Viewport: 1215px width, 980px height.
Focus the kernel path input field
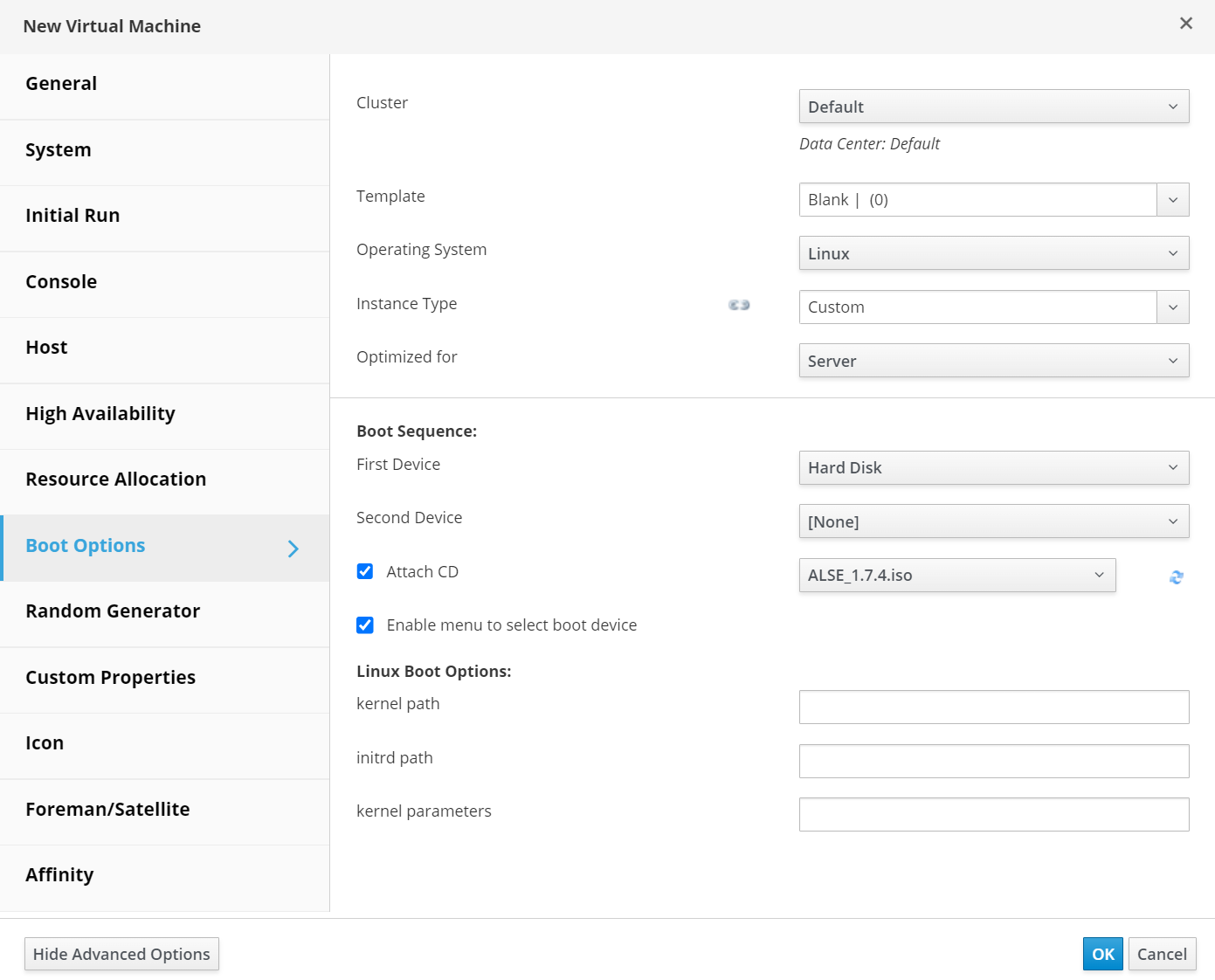click(x=993, y=707)
